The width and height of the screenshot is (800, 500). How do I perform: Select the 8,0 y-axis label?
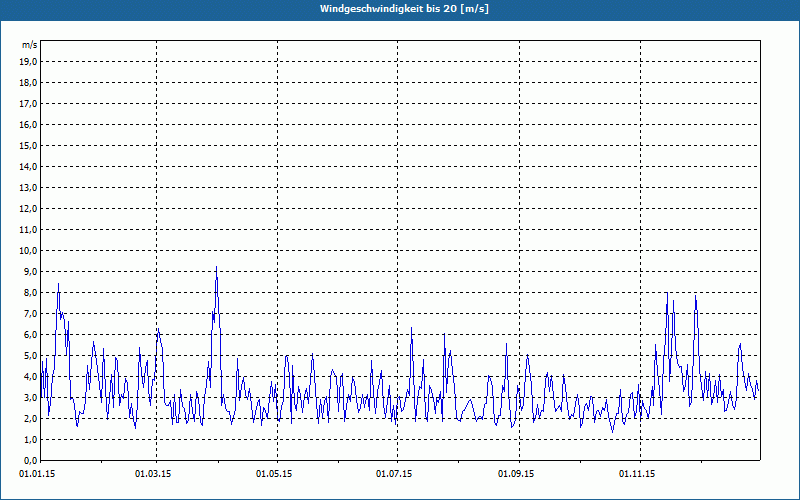[x=31, y=292]
